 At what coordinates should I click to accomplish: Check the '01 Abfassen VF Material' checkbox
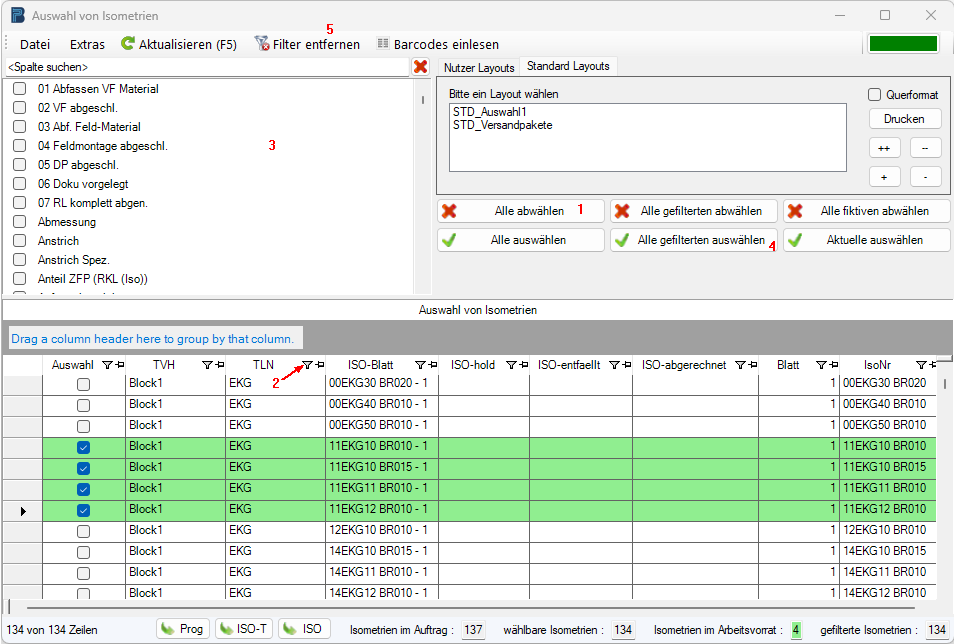click(x=19, y=89)
